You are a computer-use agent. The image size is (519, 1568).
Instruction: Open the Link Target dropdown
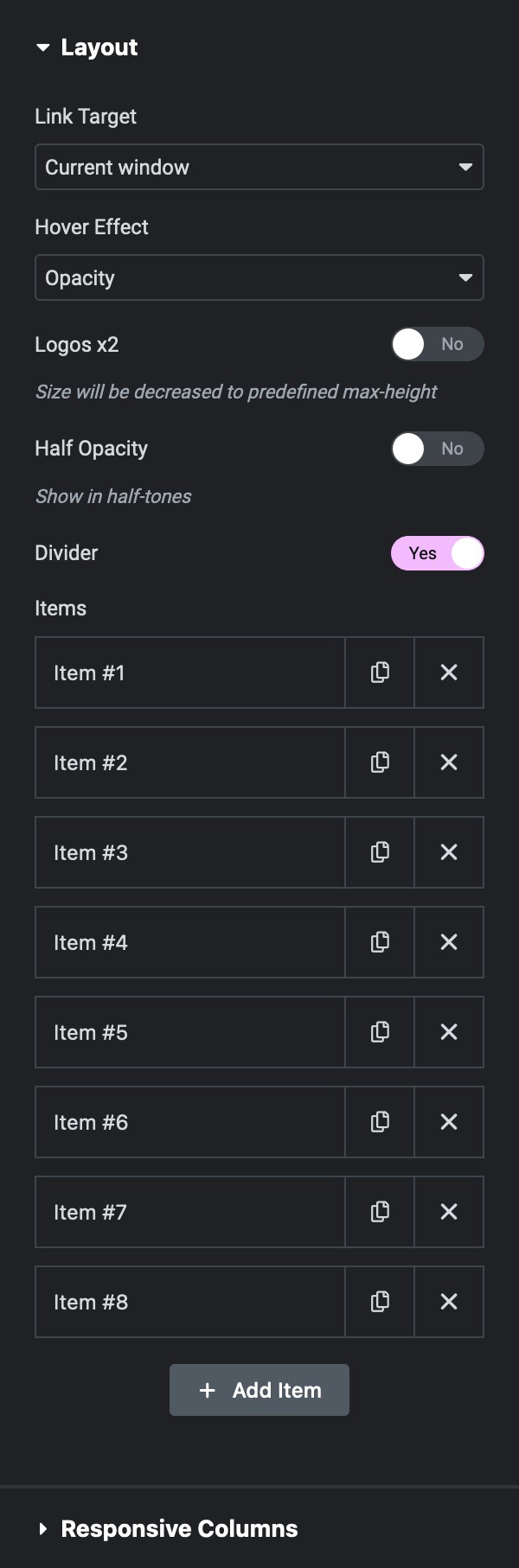click(259, 167)
